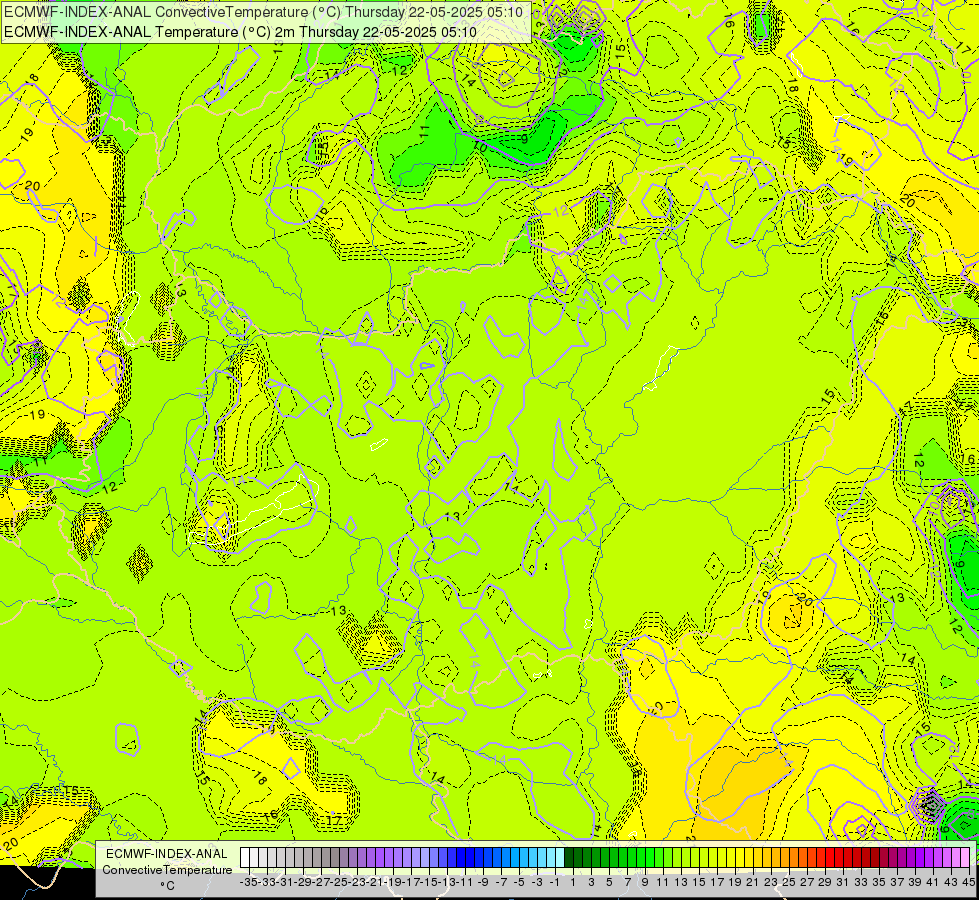Click the legend scale value 43
The height and width of the screenshot is (900, 979).
point(951,882)
